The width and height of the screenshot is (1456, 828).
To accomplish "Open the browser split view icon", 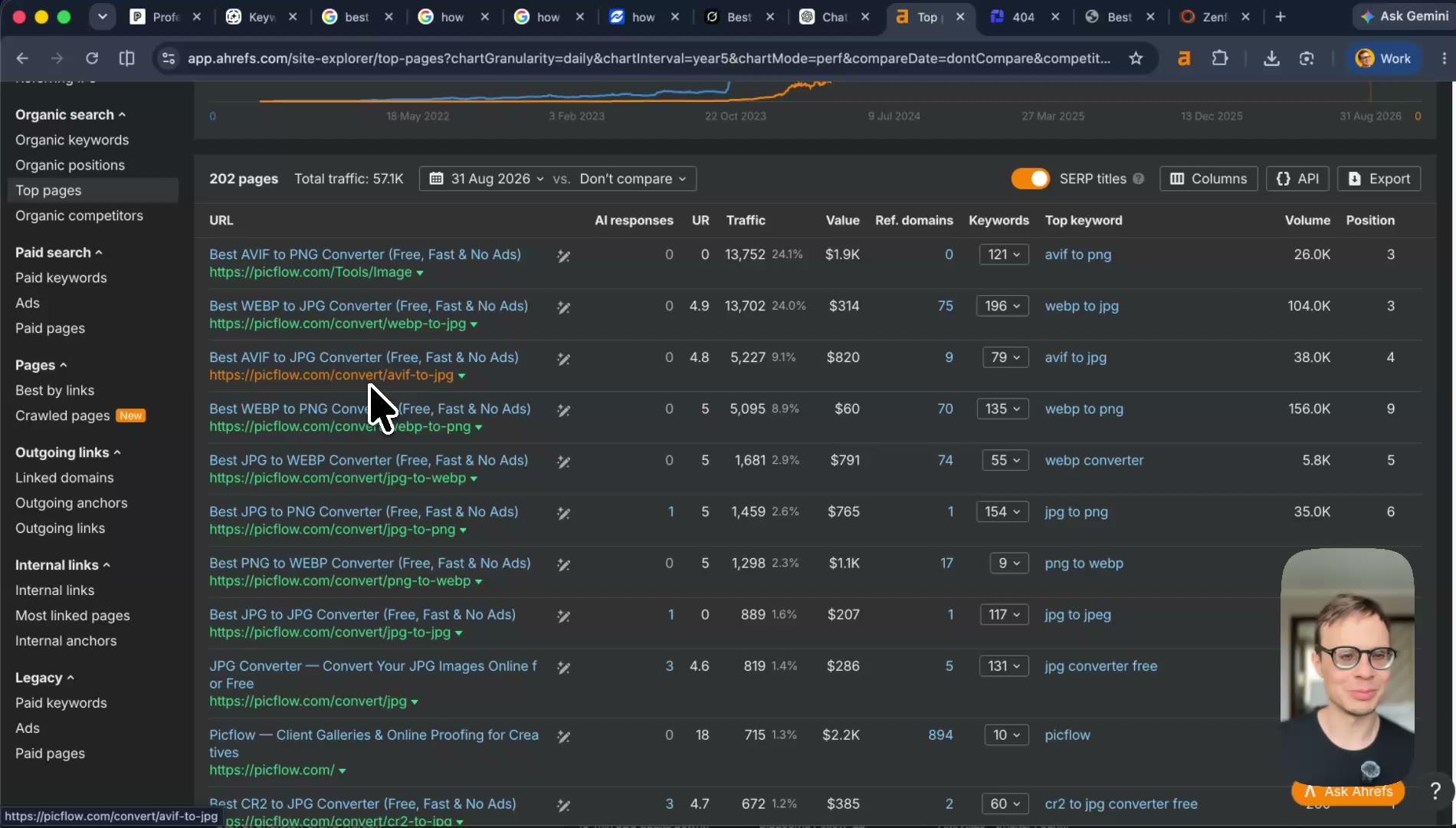I will (x=127, y=58).
